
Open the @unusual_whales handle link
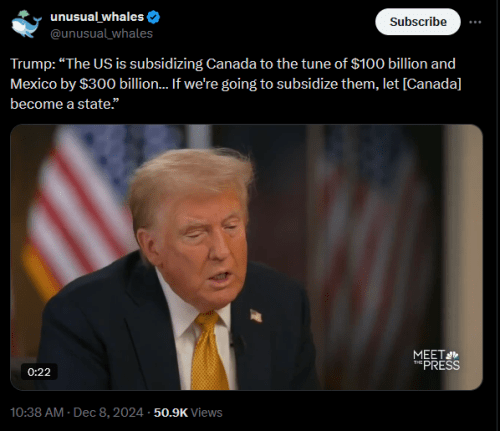point(101,34)
